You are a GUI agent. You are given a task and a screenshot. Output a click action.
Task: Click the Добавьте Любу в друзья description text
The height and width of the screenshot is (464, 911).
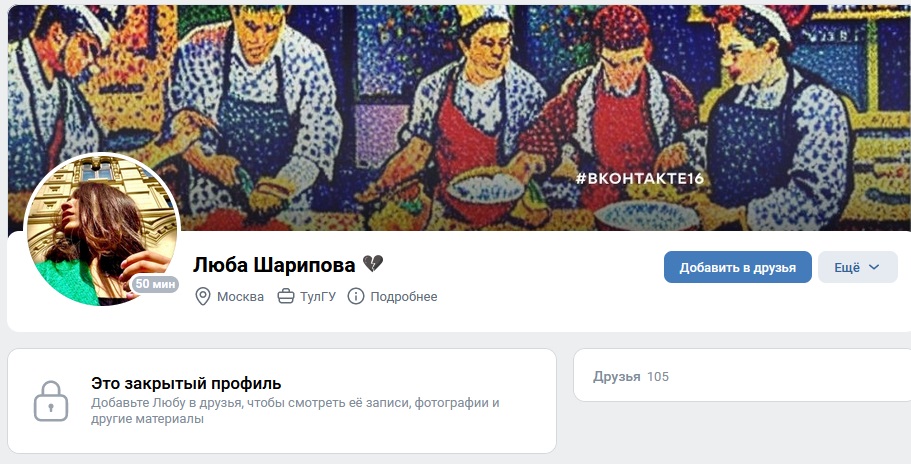(295, 411)
